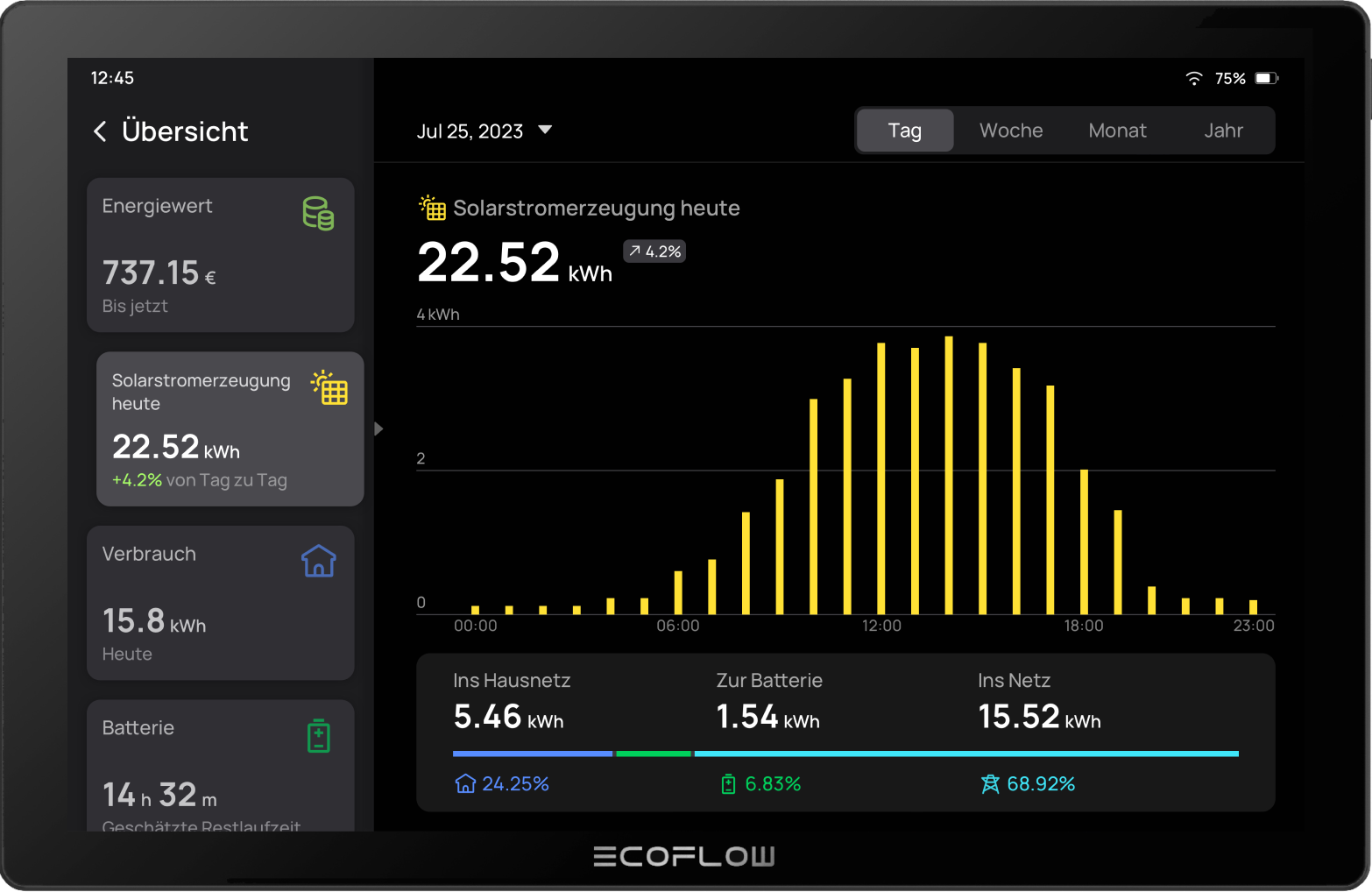The image size is (1372, 892).
Task: Click the battery icon near 6.83%
Action: pos(728,783)
